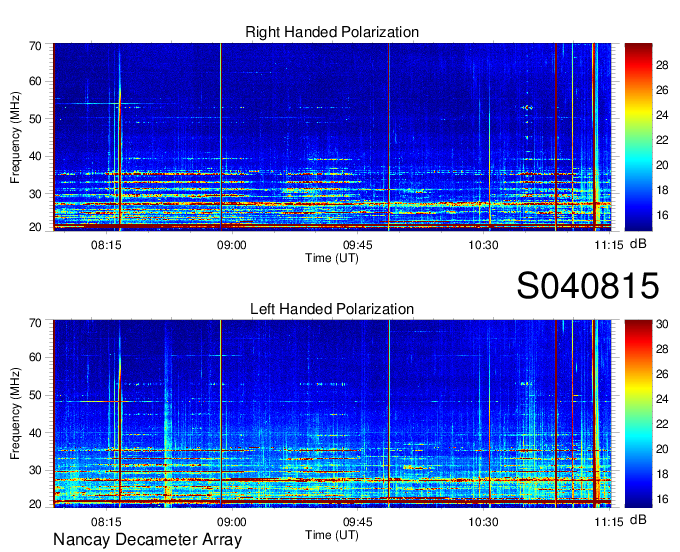
Task: Click the dB unit under Left Handed color scale
Action: click(x=638, y=520)
